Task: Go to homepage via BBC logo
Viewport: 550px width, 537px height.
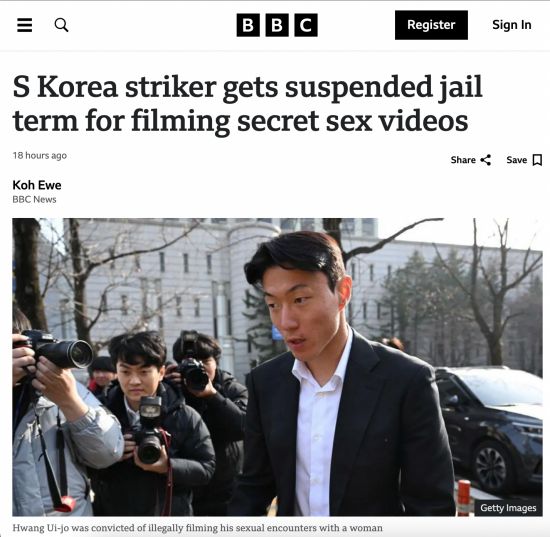Action: (277, 25)
